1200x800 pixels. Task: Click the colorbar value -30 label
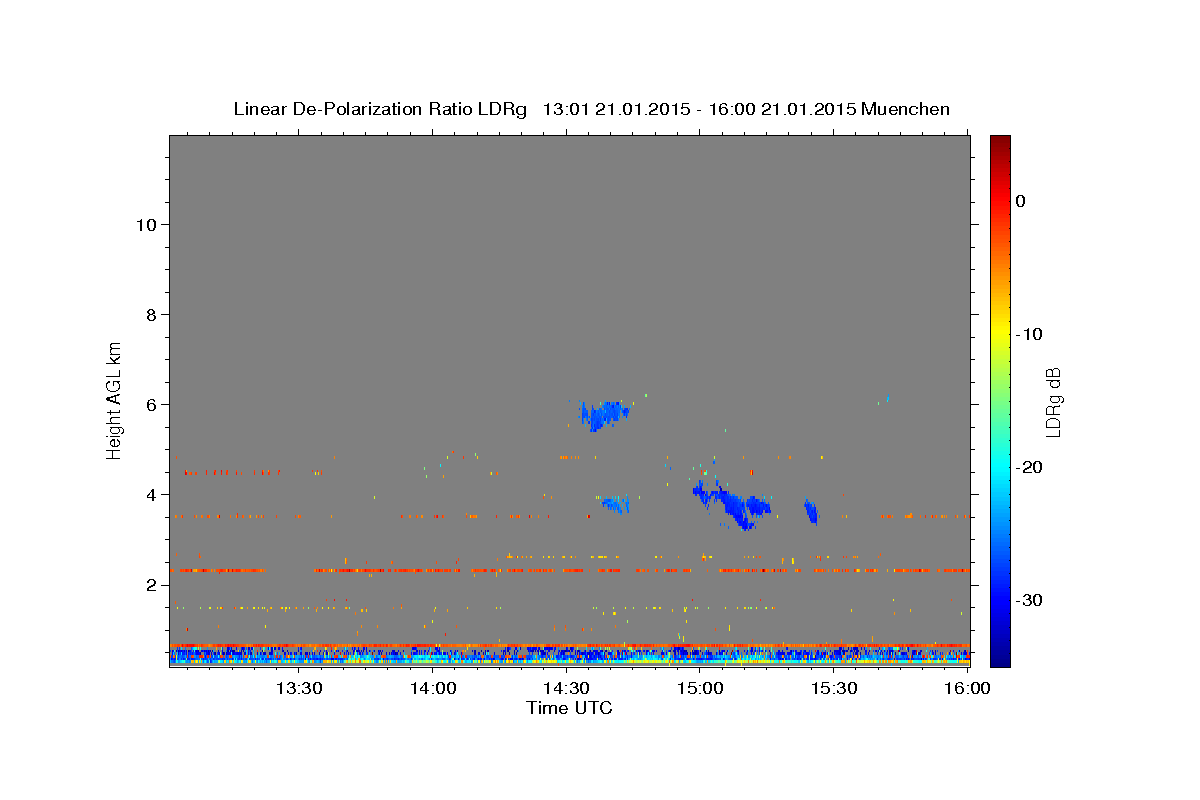coord(1030,600)
